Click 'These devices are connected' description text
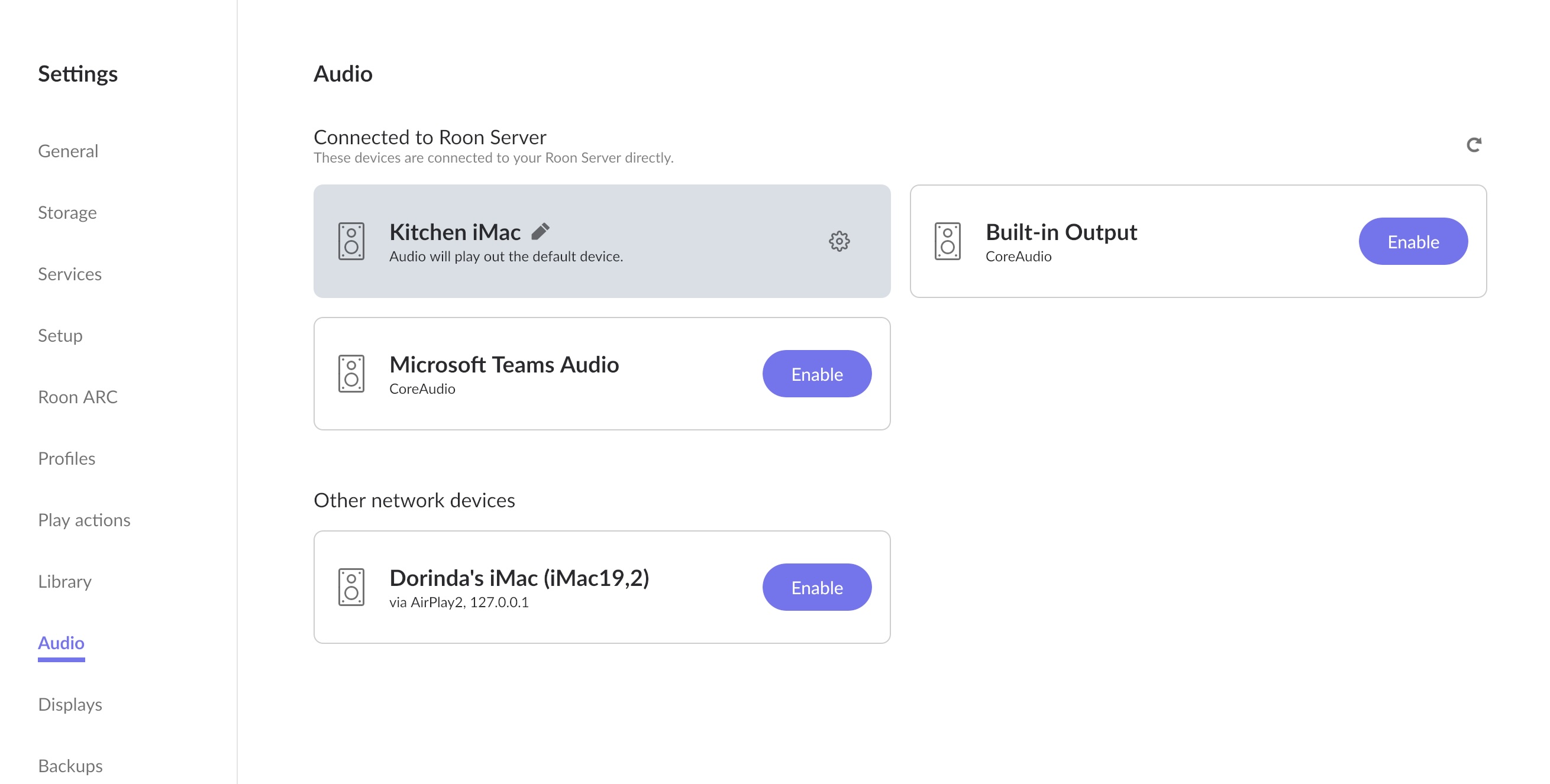The image size is (1550, 784). click(x=493, y=157)
